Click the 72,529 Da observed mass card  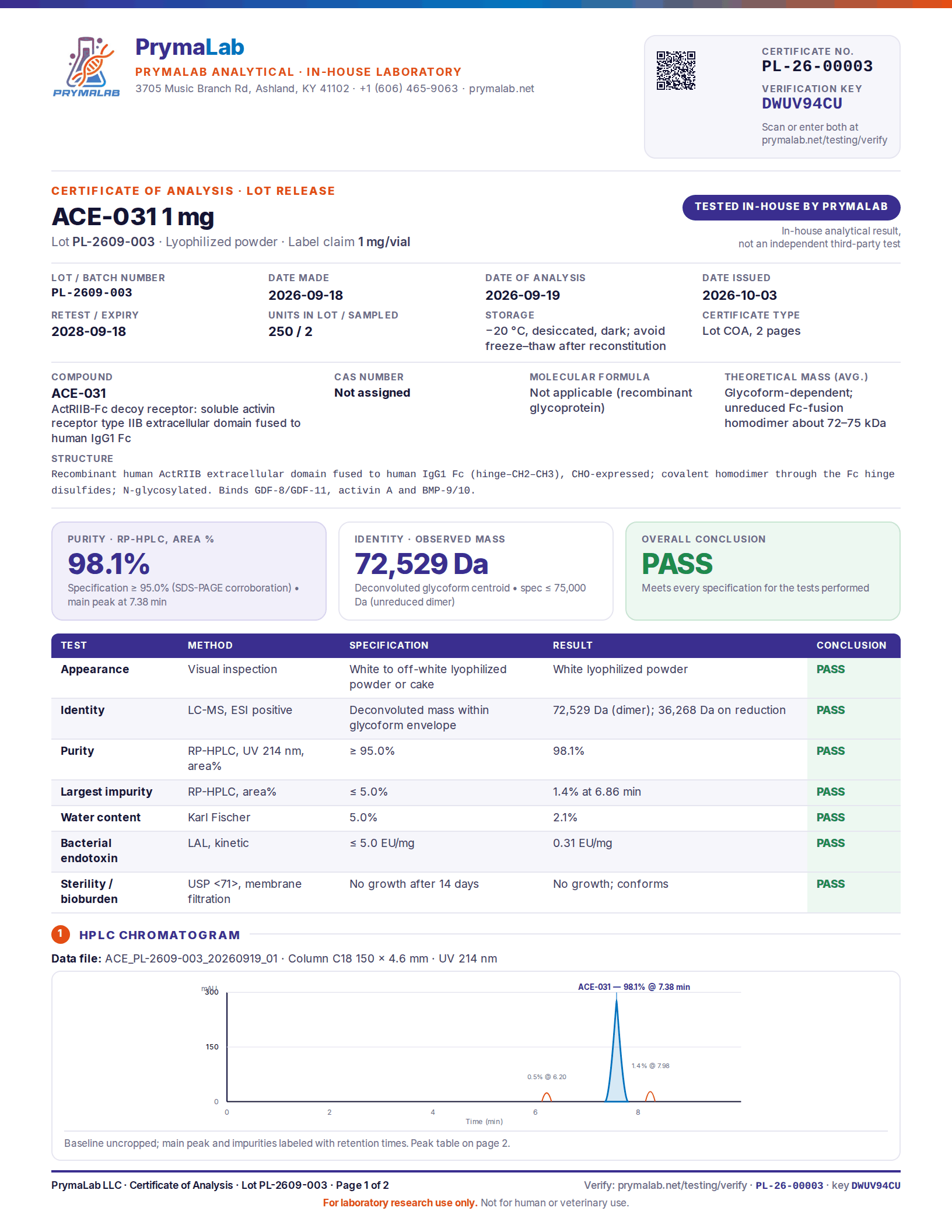coord(476,571)
